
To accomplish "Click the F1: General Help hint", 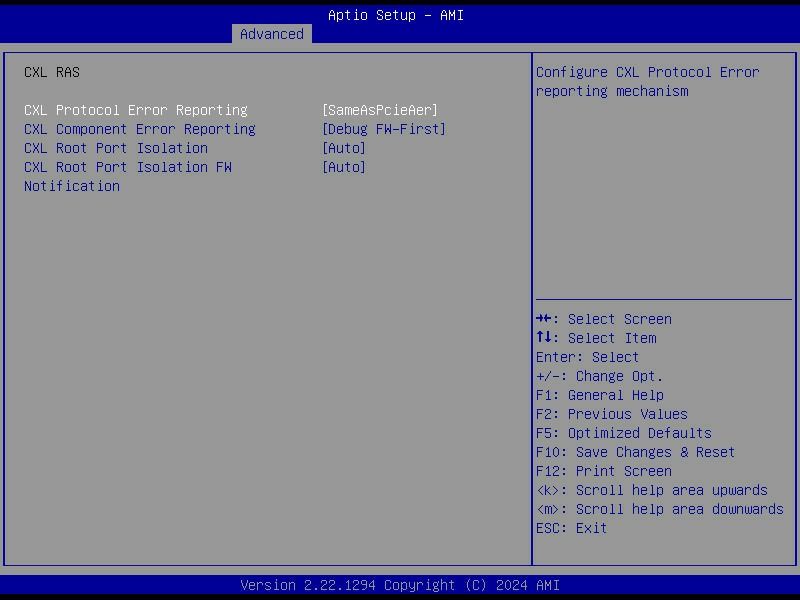I will 599,395.
